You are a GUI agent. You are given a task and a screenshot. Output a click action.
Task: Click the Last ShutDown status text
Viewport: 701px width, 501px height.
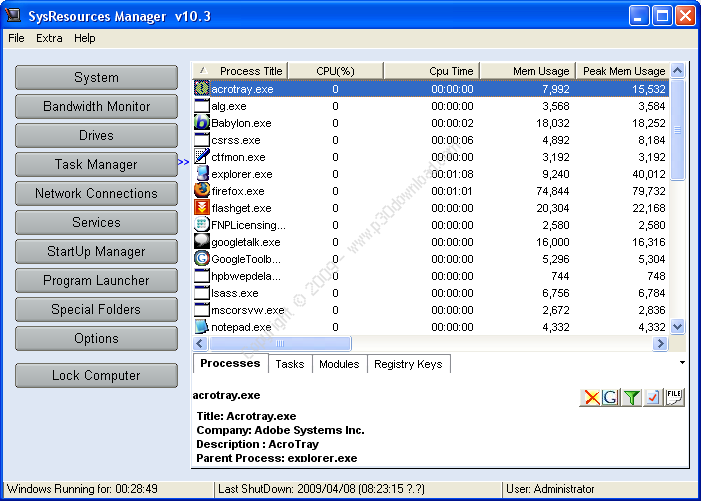[x=321, y=489]
